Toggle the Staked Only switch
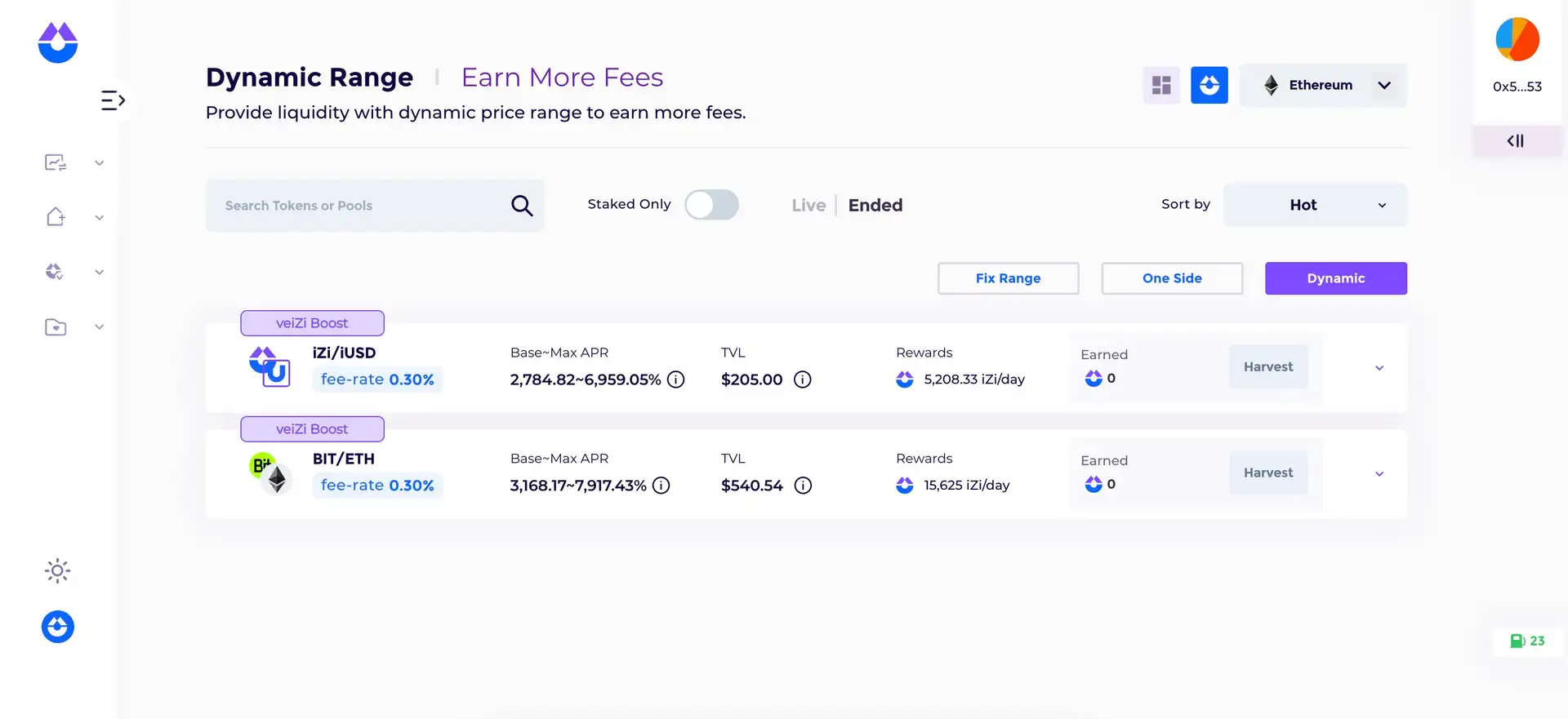Image resolution: width=1568 pixels, height=719 pixels. point(711,205)
